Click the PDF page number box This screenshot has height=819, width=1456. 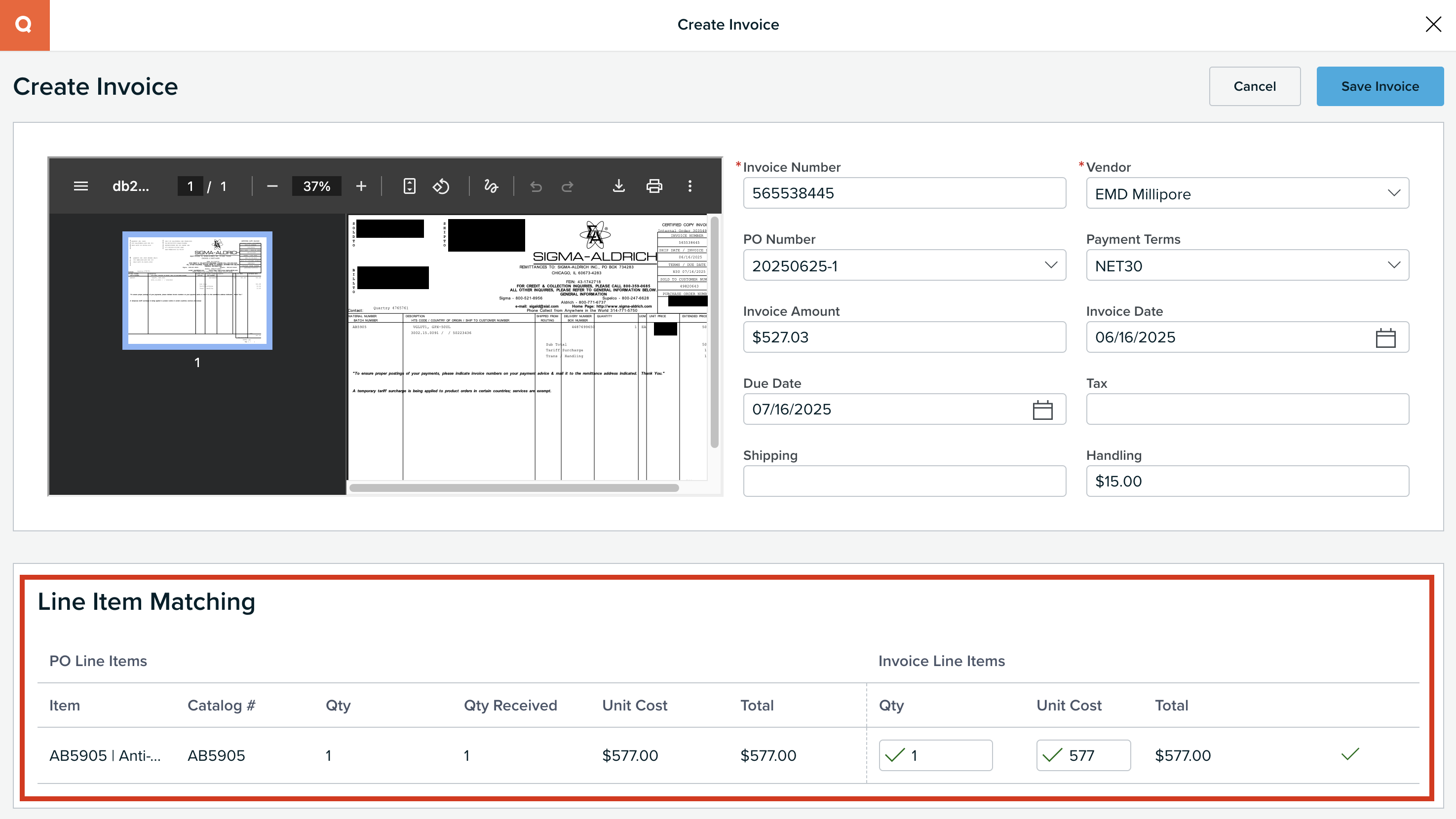[190, 186]
